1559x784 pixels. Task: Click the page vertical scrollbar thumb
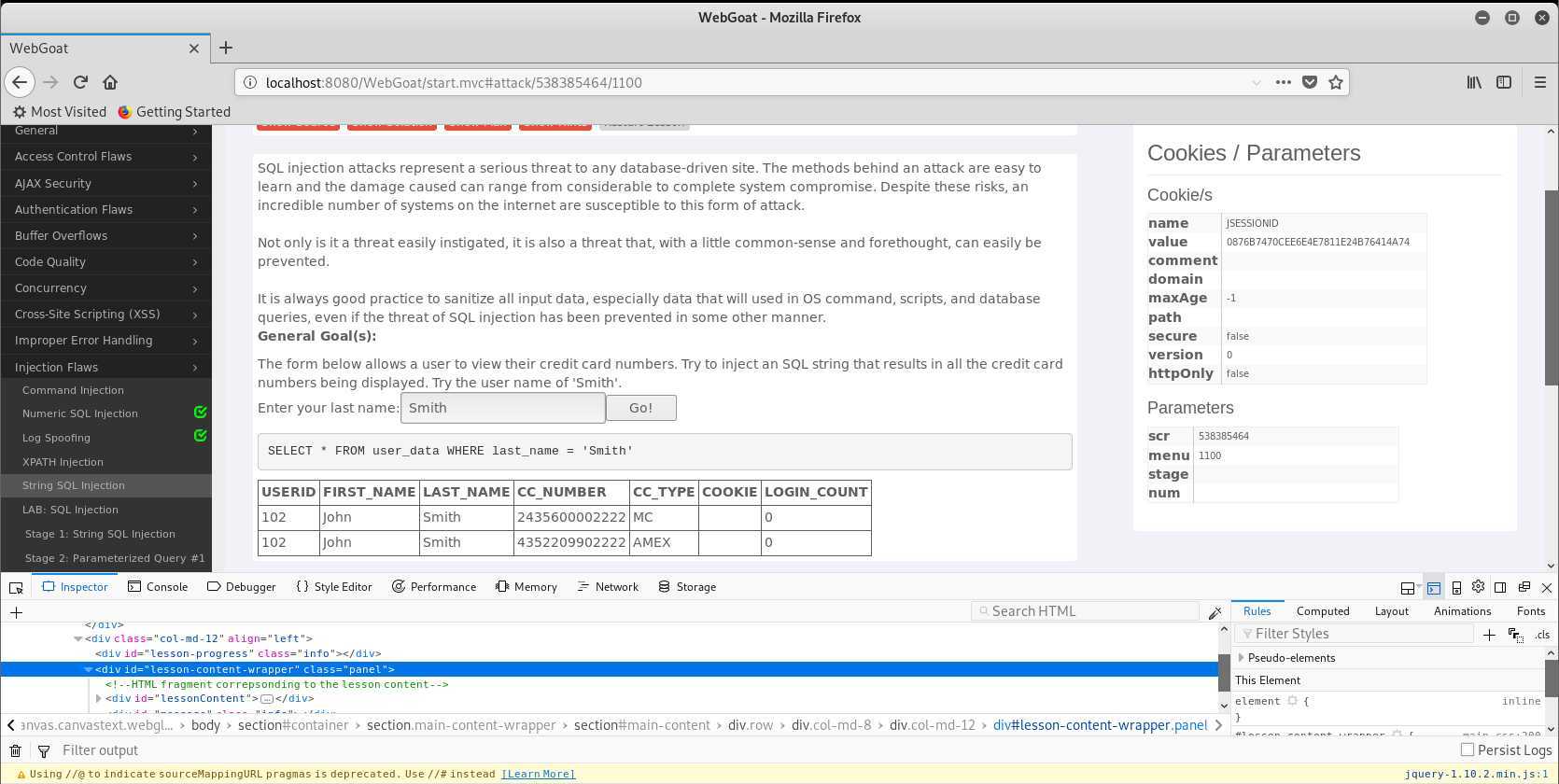tap(1552, 287)
